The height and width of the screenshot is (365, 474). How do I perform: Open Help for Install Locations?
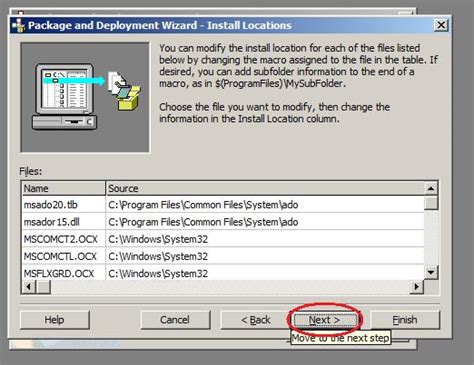coord(55,320)
